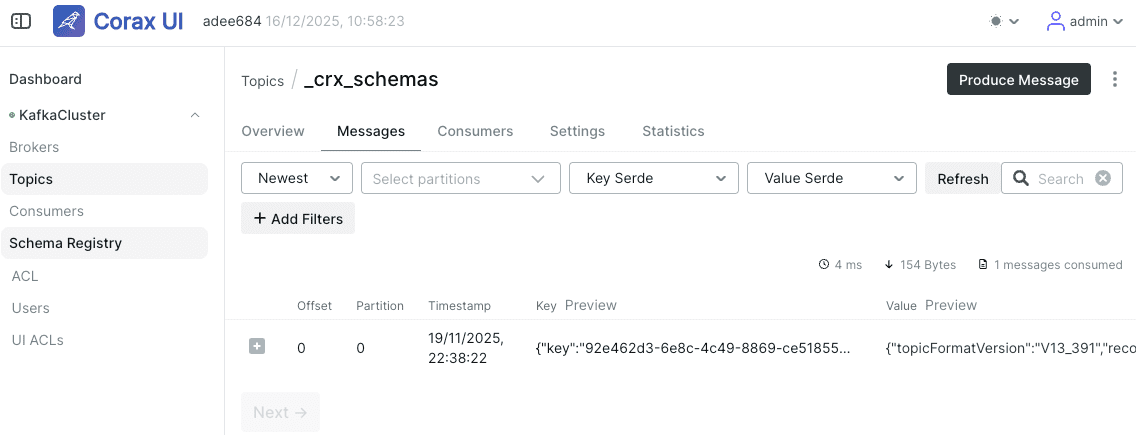The height and width of the screenshot is (435, 1136).
Task: Open the three-dot topic options menu
Action: click(x=1115, y=79)
